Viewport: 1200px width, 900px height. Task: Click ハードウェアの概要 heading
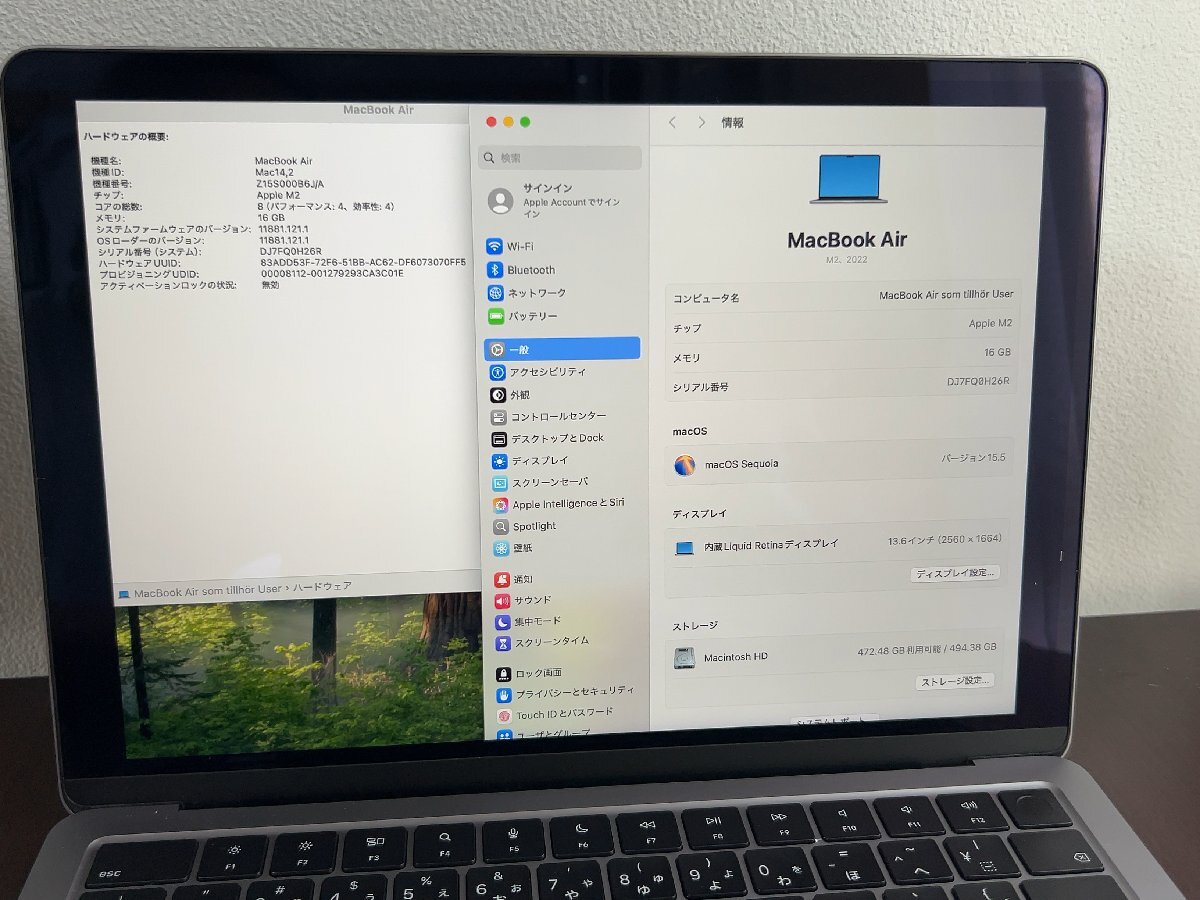click(x=125, y=136)
